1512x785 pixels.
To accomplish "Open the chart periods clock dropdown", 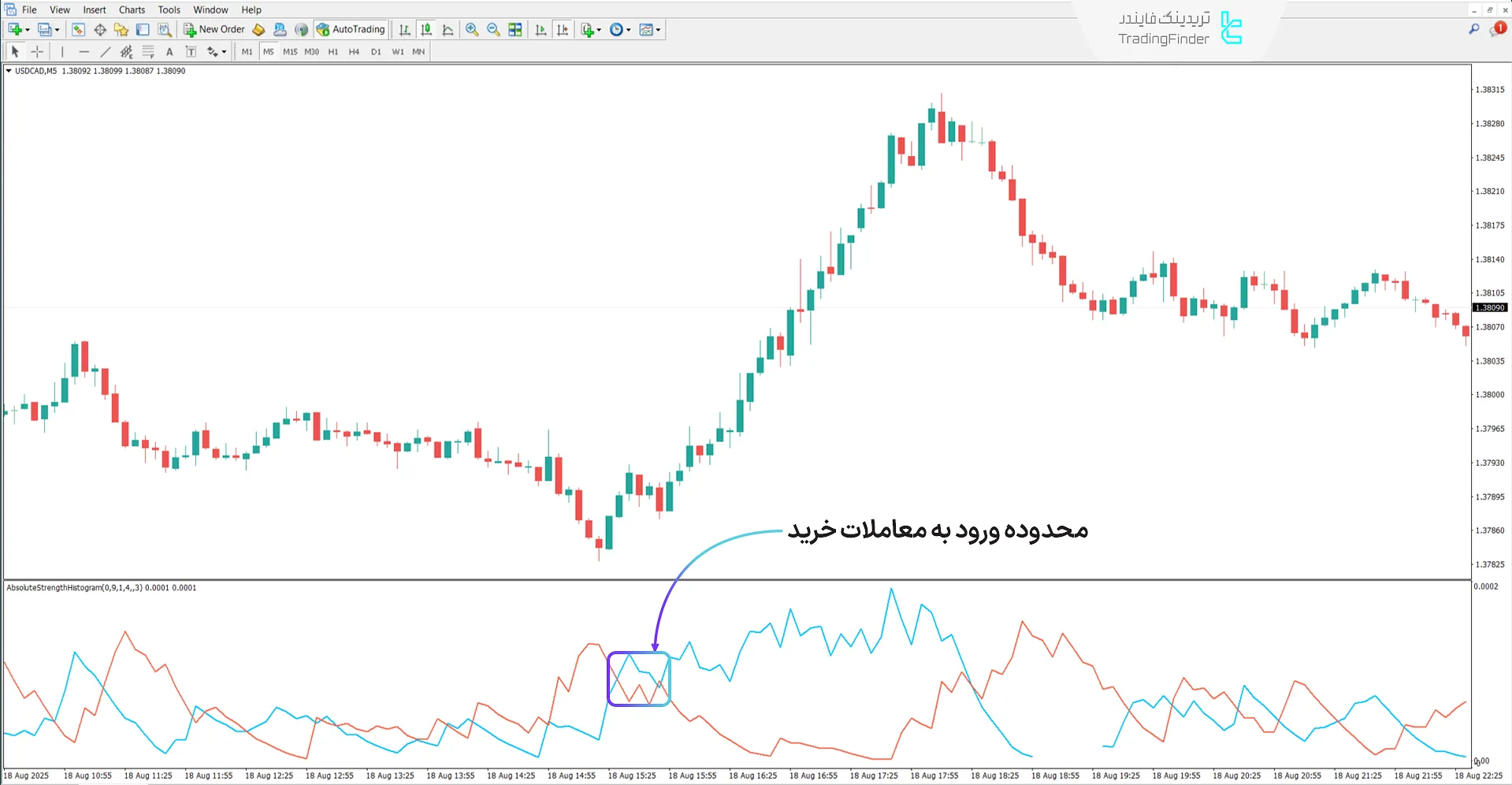I will 628,29.
